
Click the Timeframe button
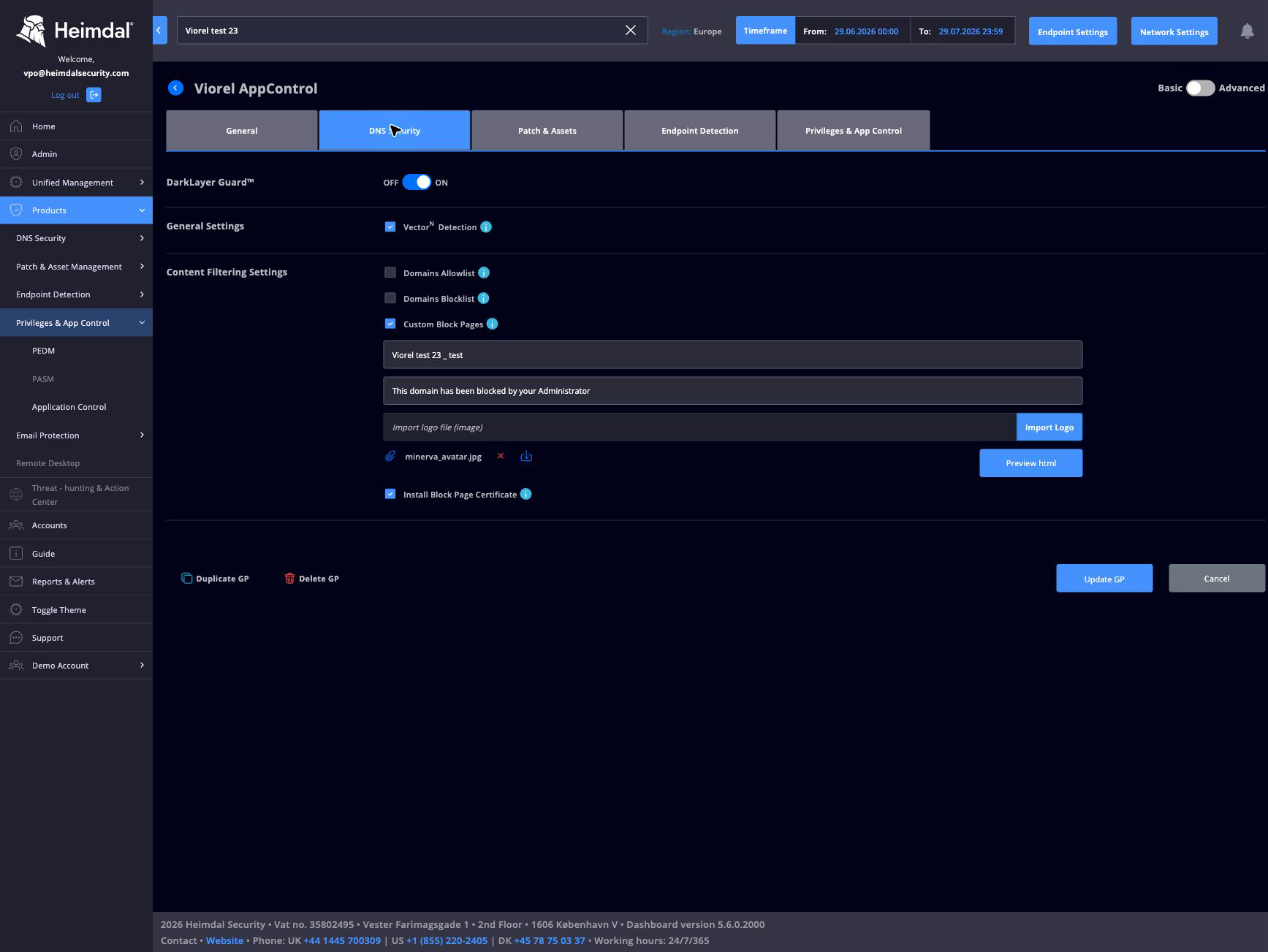coord(765,31)
